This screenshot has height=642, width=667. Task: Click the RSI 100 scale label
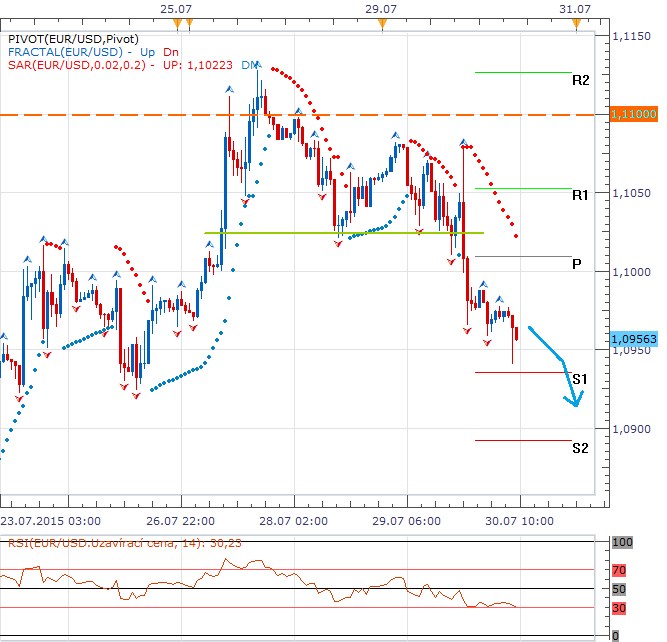click(622, 542)
